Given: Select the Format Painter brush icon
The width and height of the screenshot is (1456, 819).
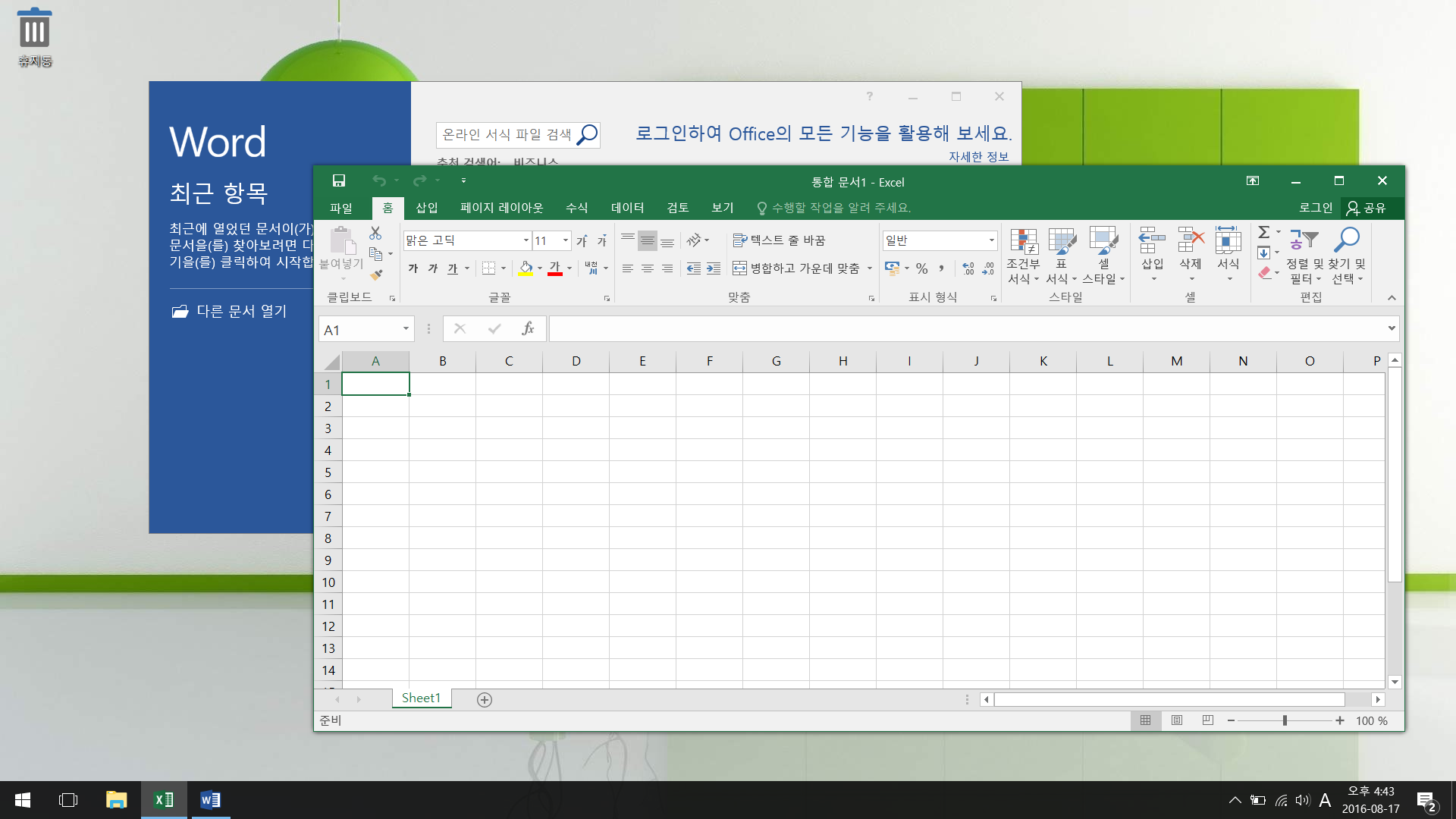Looking at the screenshot, I should pos(376,275).
